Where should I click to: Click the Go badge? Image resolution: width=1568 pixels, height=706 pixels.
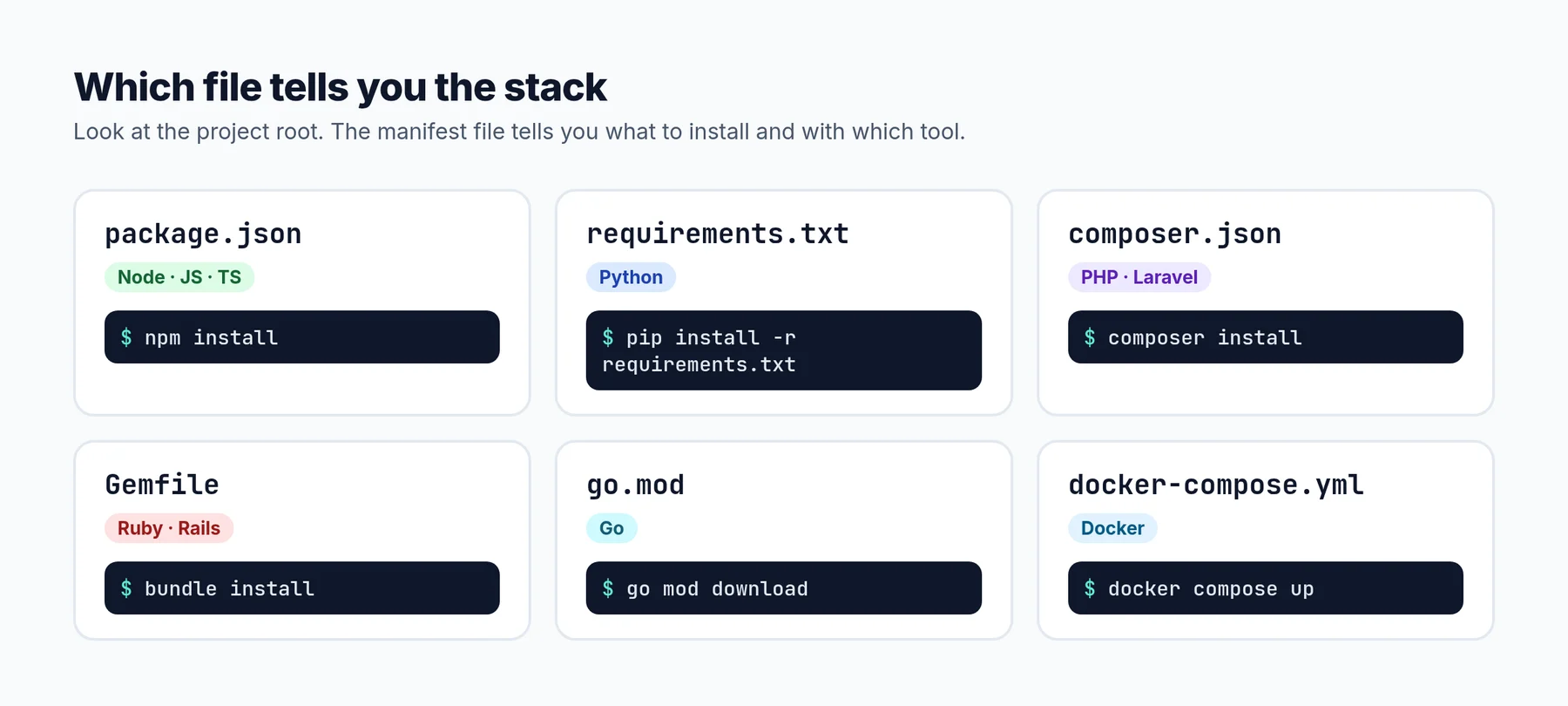click(612, 528)
